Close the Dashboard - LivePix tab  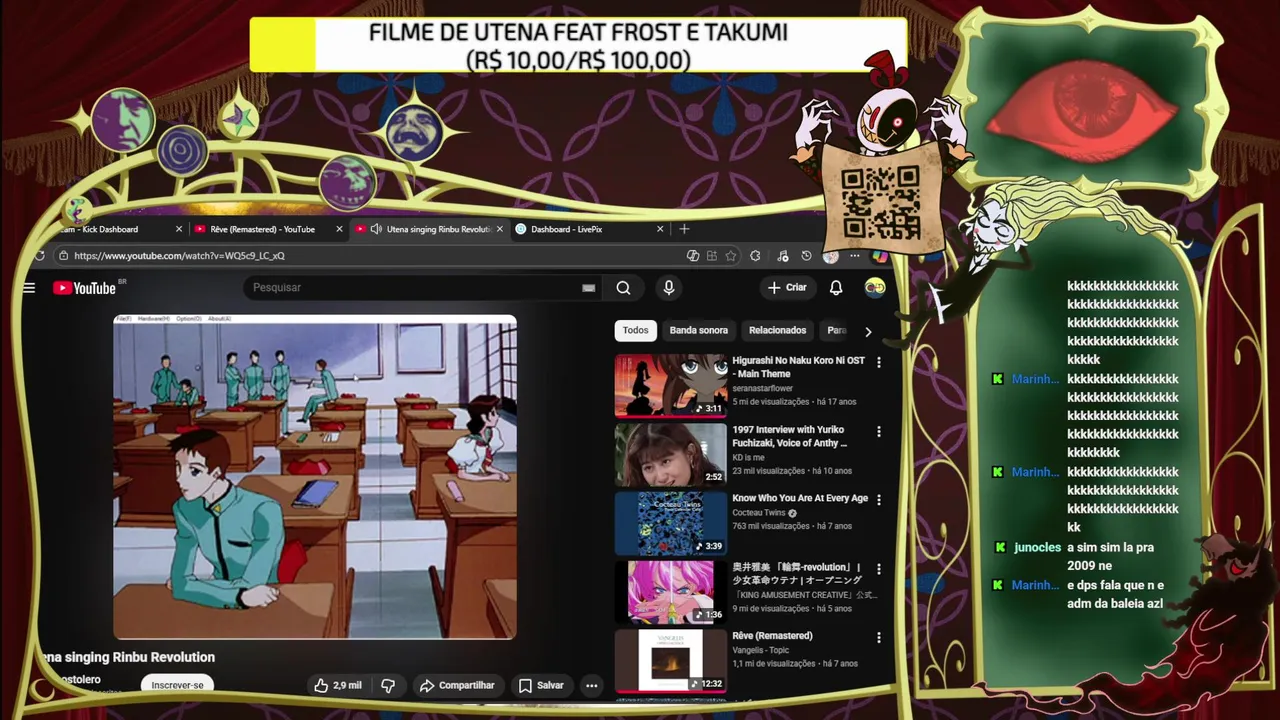coord(660,229)
